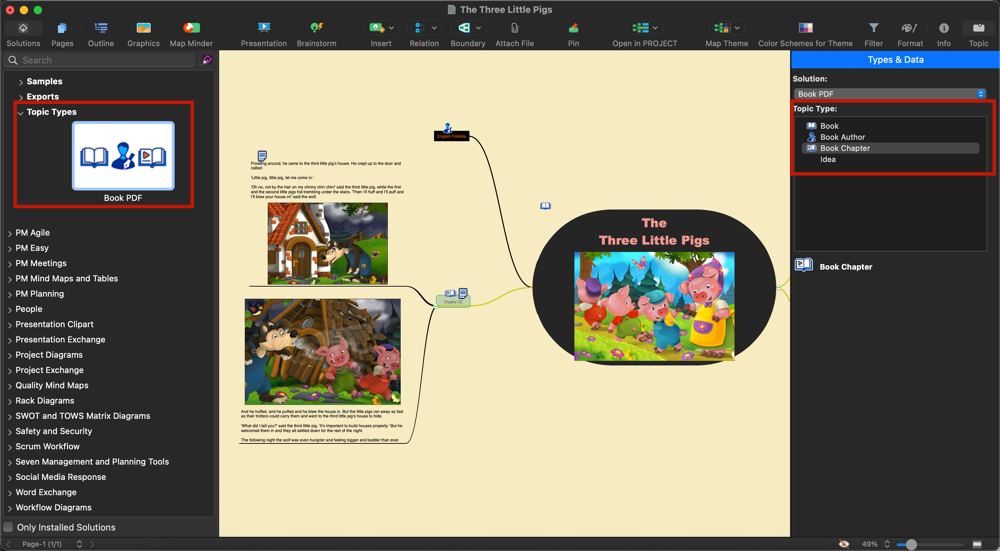Click the fit-to-window icon in status bar

coord(976,544)
